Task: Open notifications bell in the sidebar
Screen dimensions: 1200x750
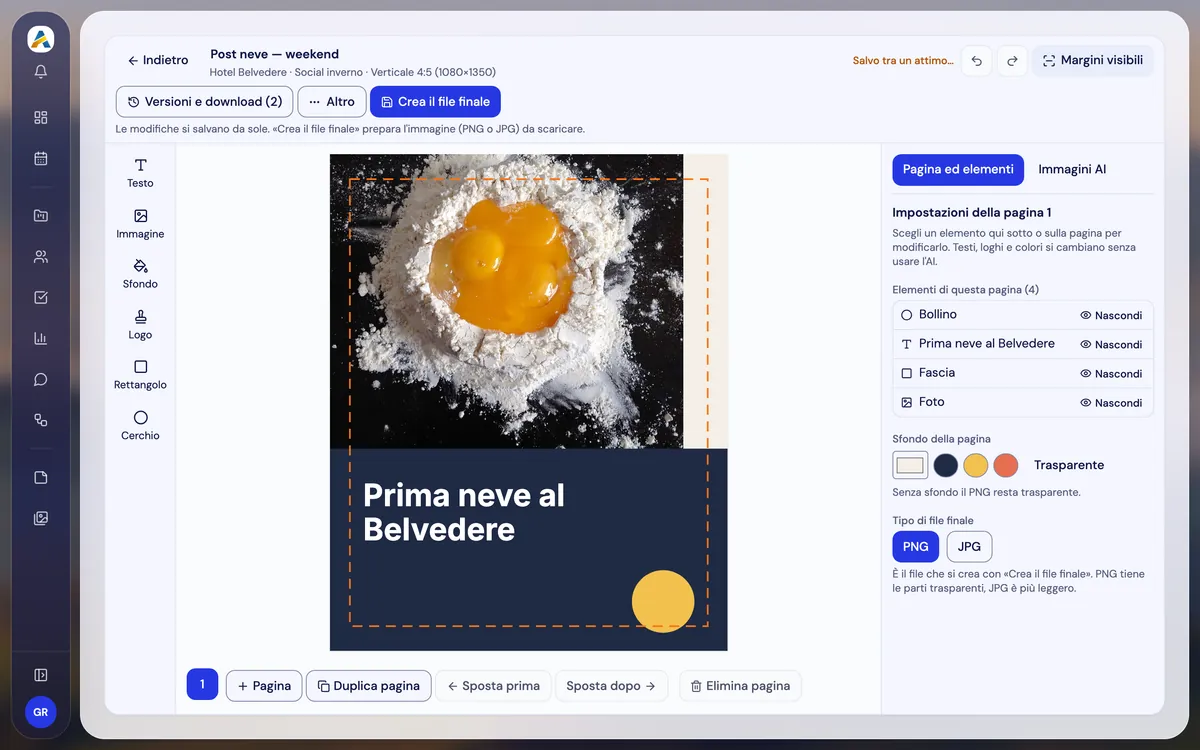Action: [41, 71]
